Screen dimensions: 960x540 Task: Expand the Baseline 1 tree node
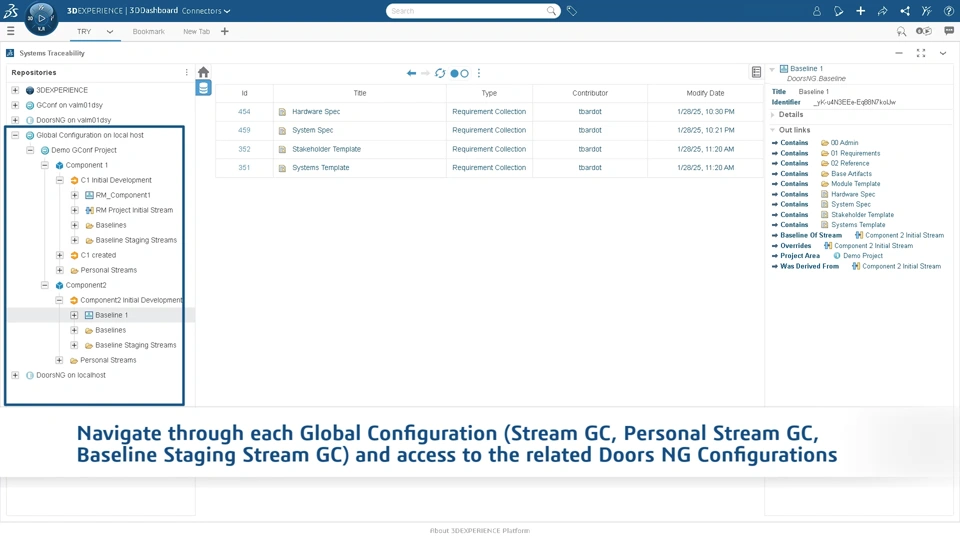(74, 315)
